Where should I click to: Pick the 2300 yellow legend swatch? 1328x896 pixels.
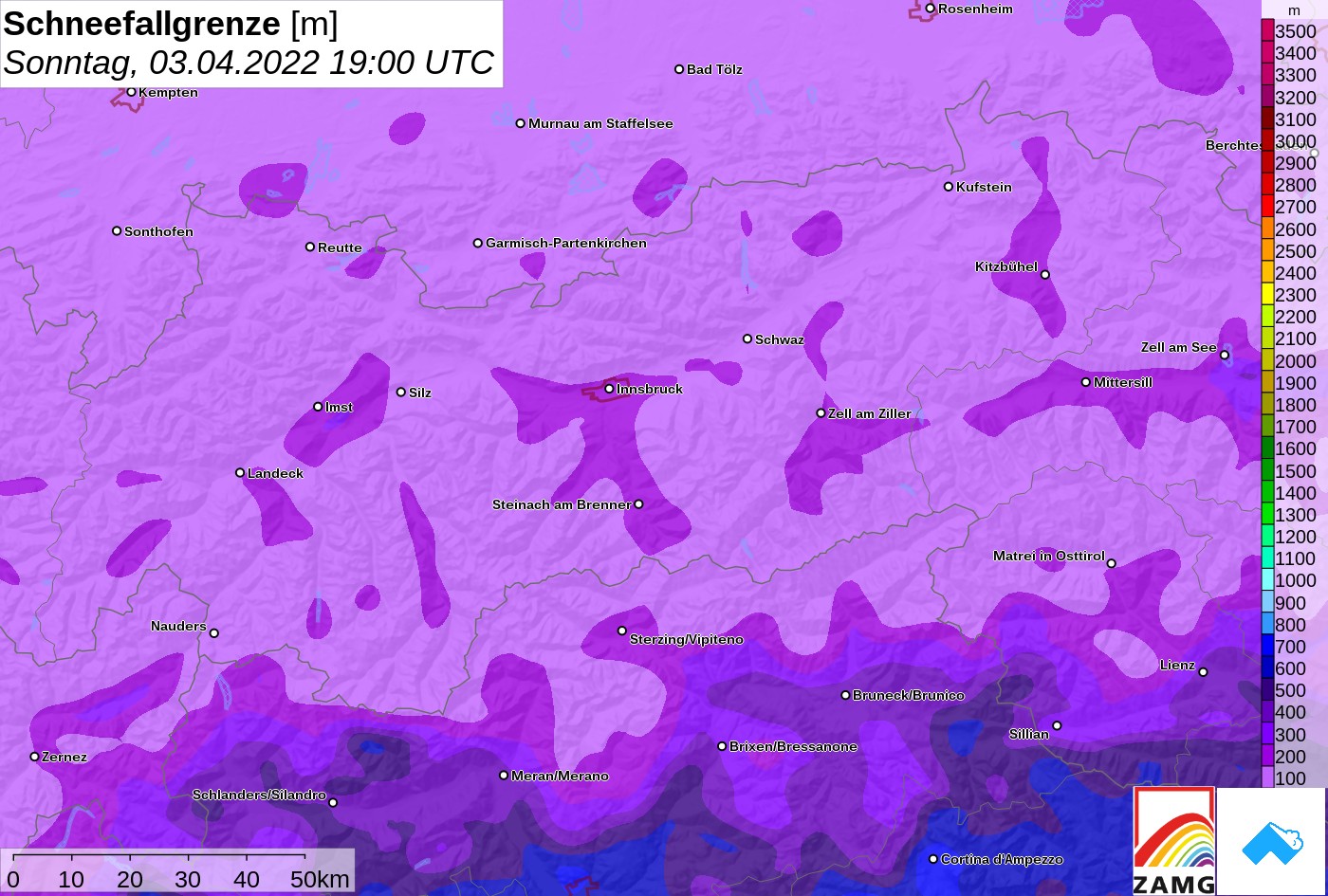tap(1267, 295)
